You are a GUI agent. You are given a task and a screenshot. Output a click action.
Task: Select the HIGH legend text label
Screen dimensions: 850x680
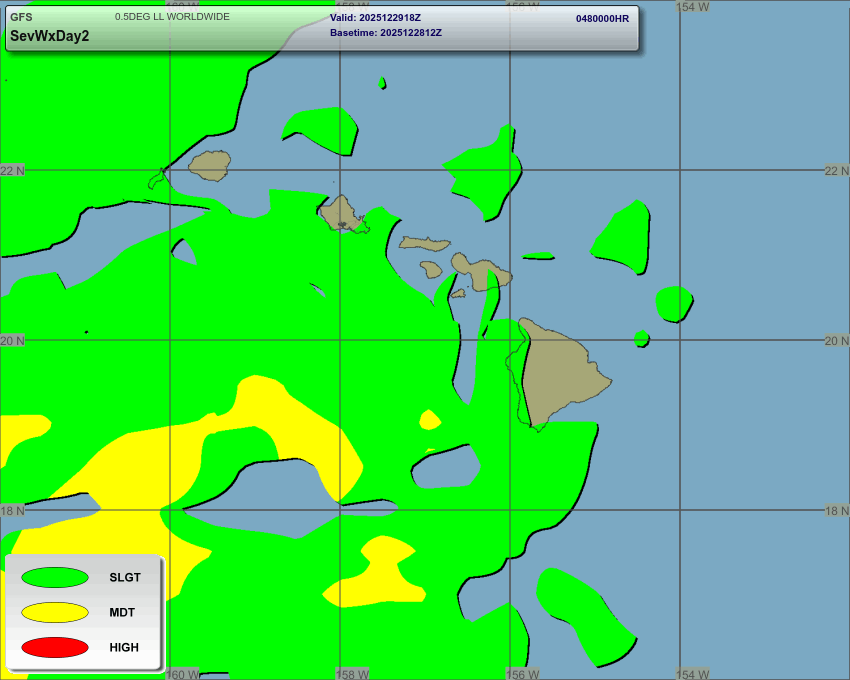(124, 648)
